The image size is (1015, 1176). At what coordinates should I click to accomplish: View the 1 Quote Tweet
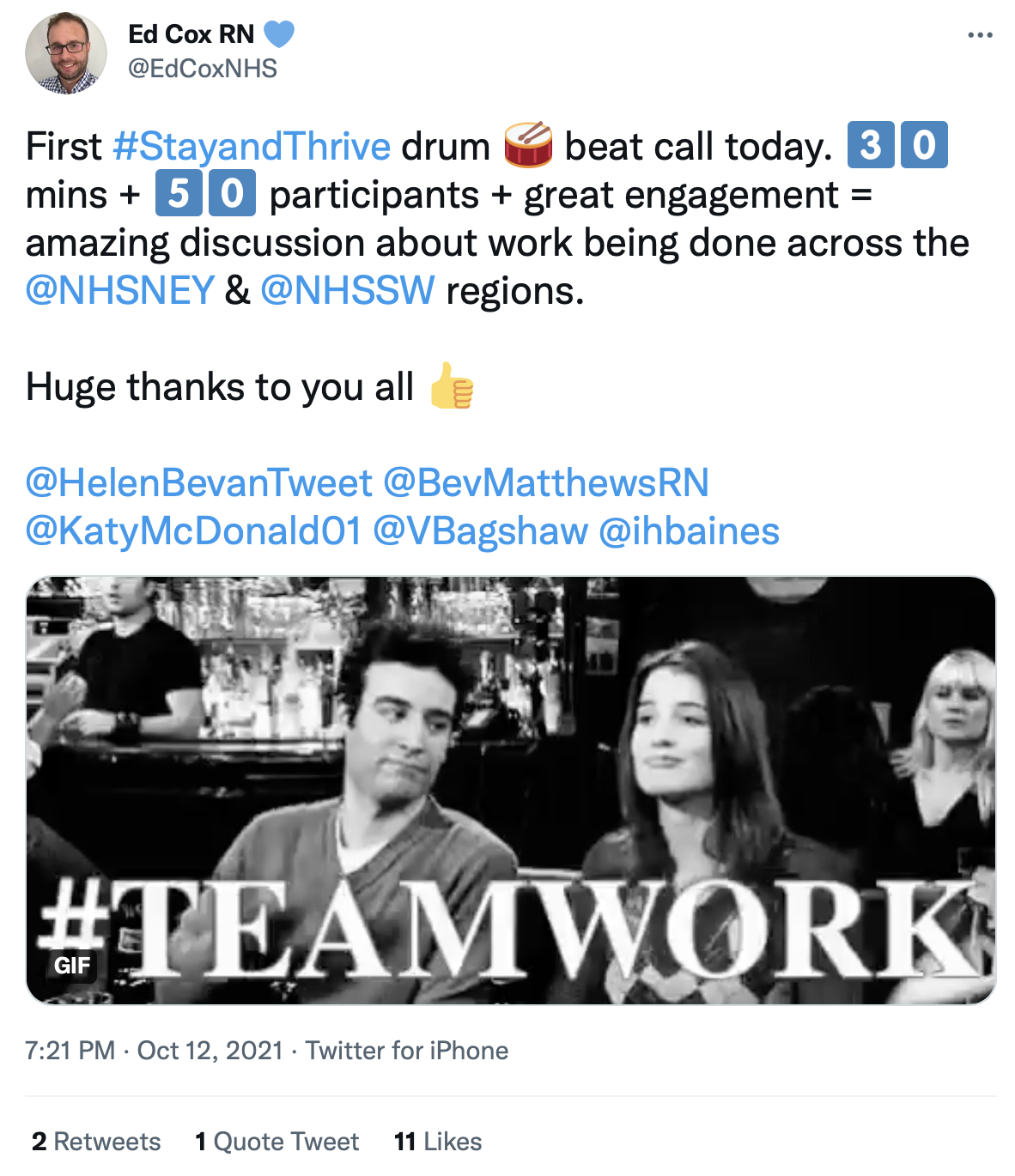(x=277, y=1142)
